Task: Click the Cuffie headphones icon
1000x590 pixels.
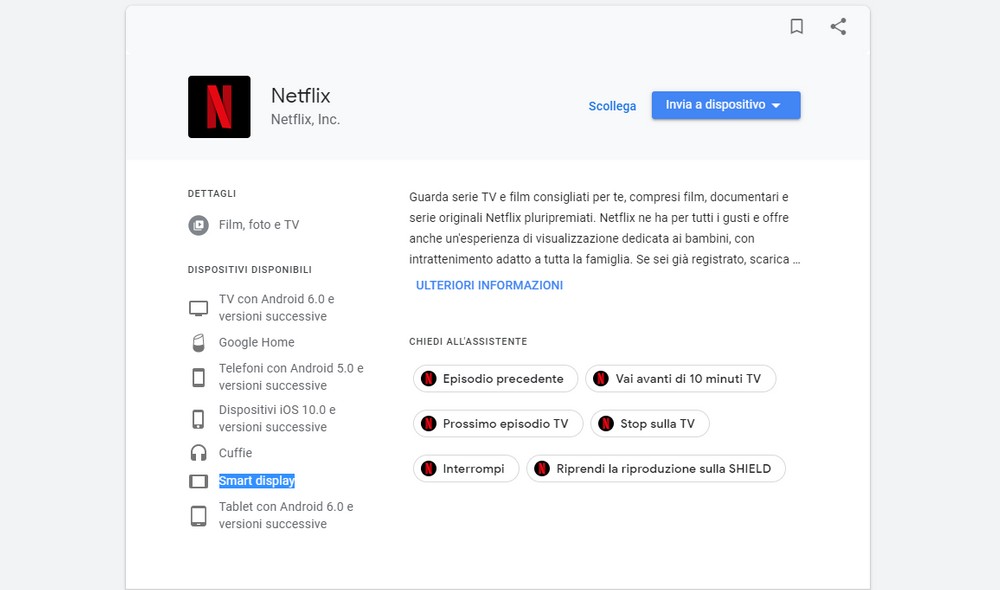Action: click(x=199, y=453)
